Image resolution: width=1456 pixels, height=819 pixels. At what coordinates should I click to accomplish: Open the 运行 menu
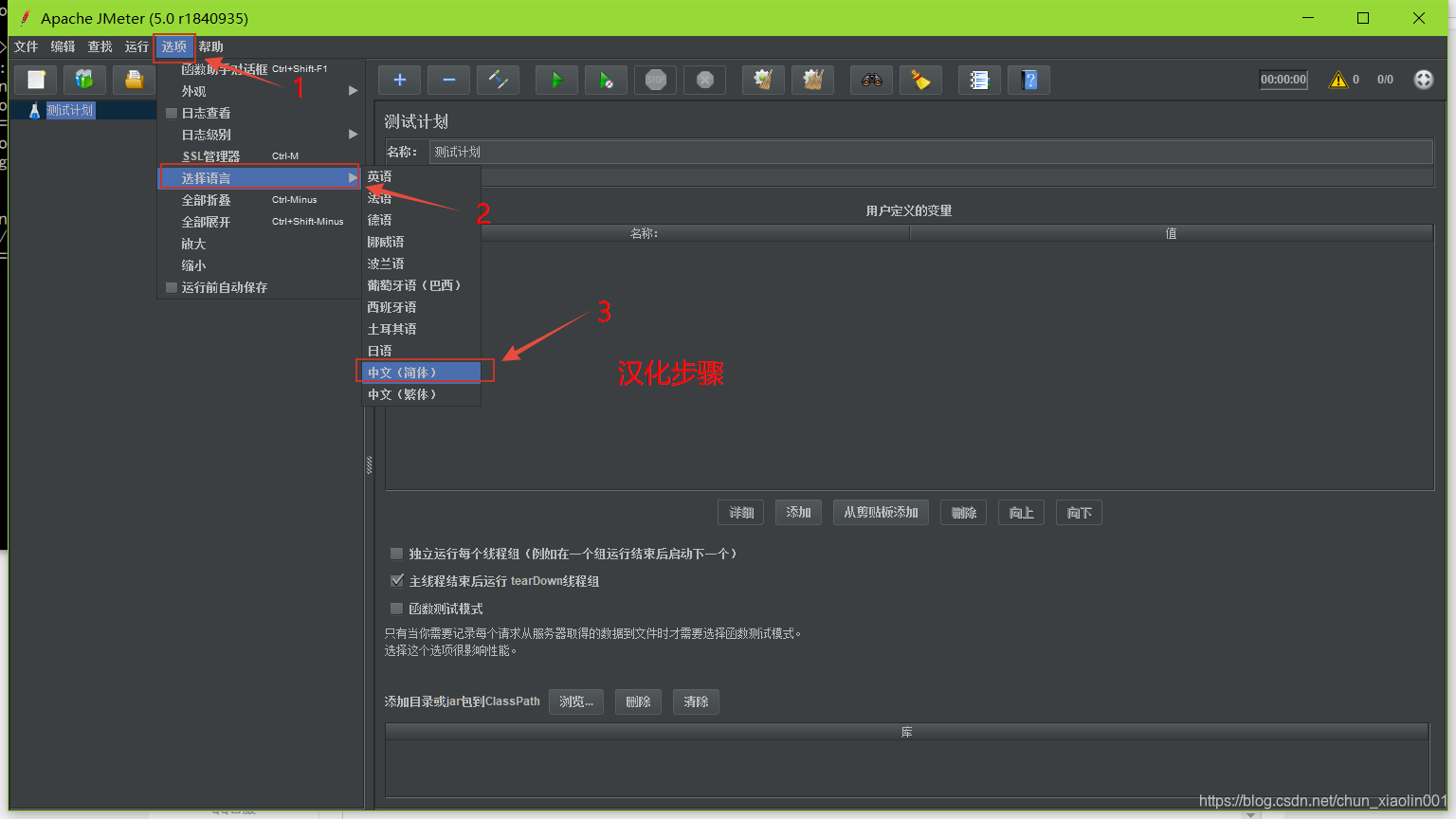pyautogui.click(x=136, y=46)
